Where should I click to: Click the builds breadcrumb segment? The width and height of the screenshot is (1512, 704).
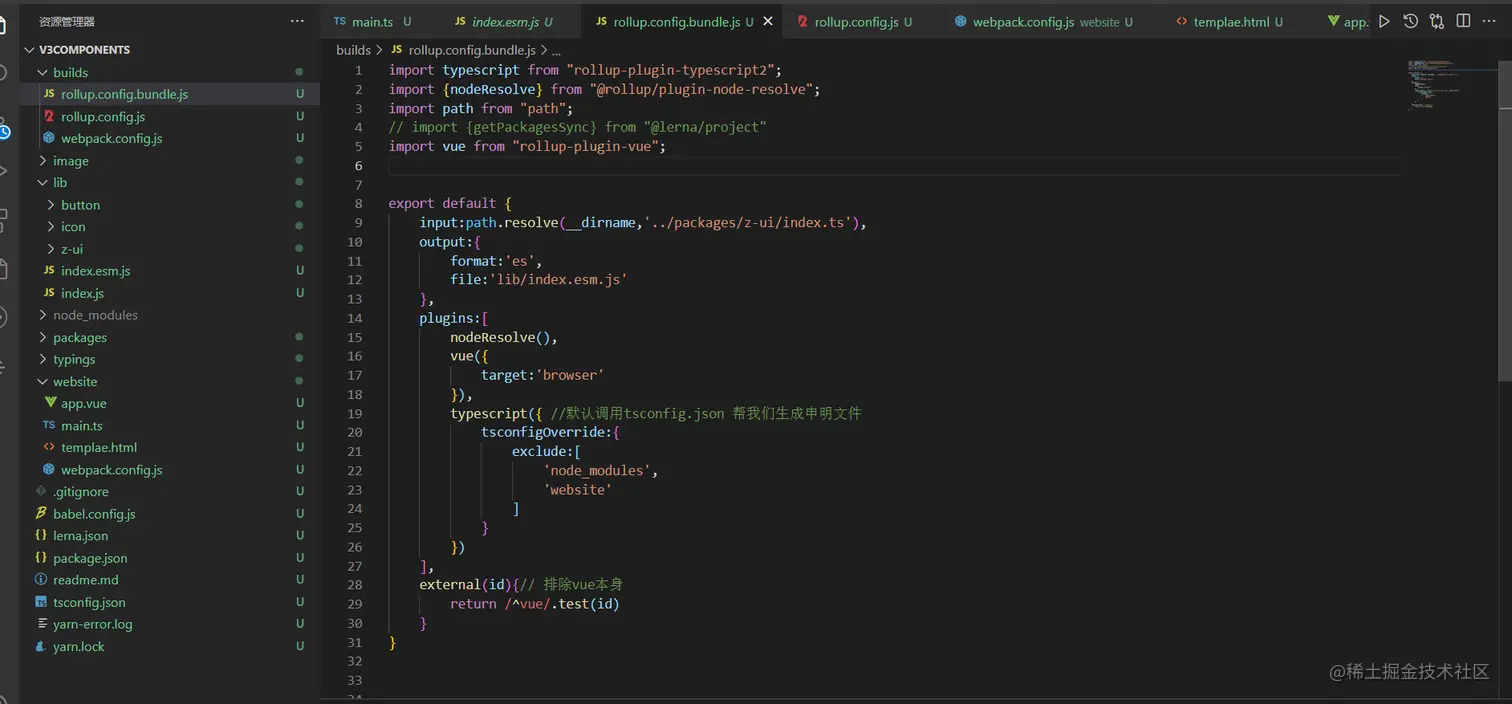click(353, 50)
